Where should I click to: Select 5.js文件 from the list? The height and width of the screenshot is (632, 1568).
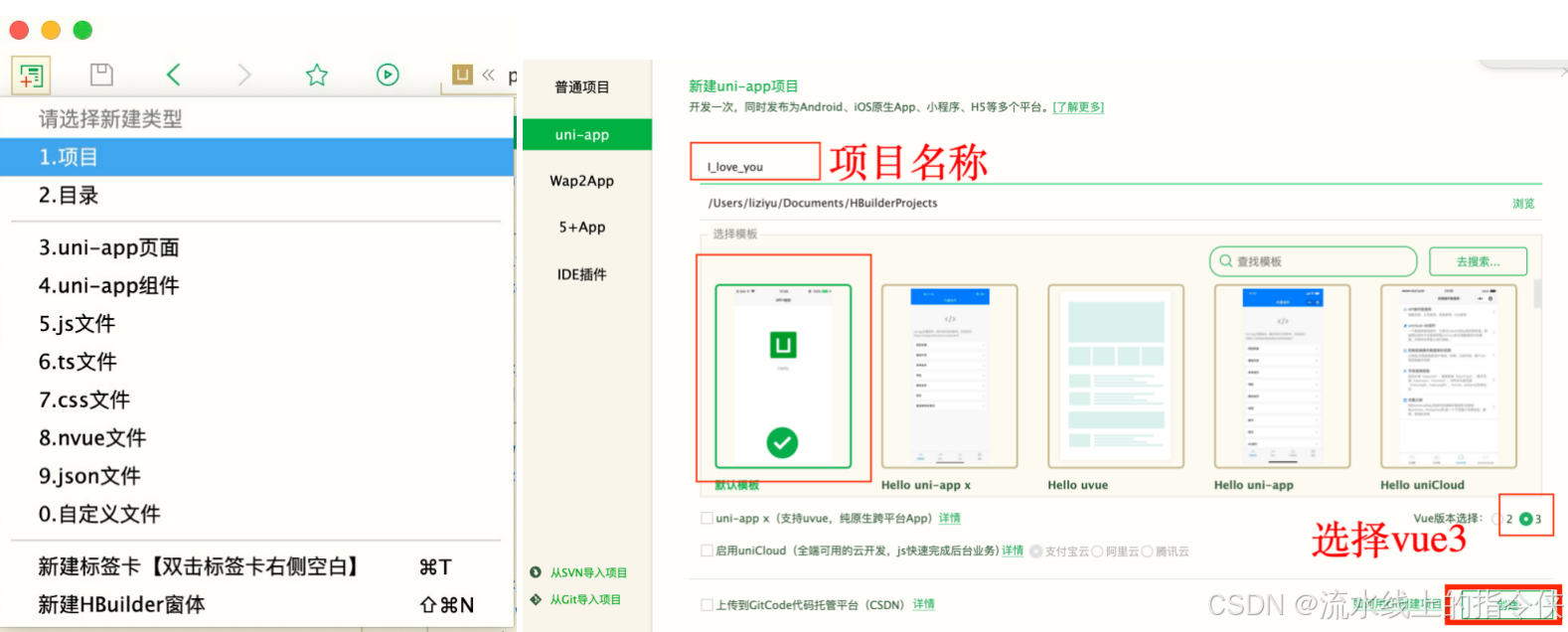257,324
